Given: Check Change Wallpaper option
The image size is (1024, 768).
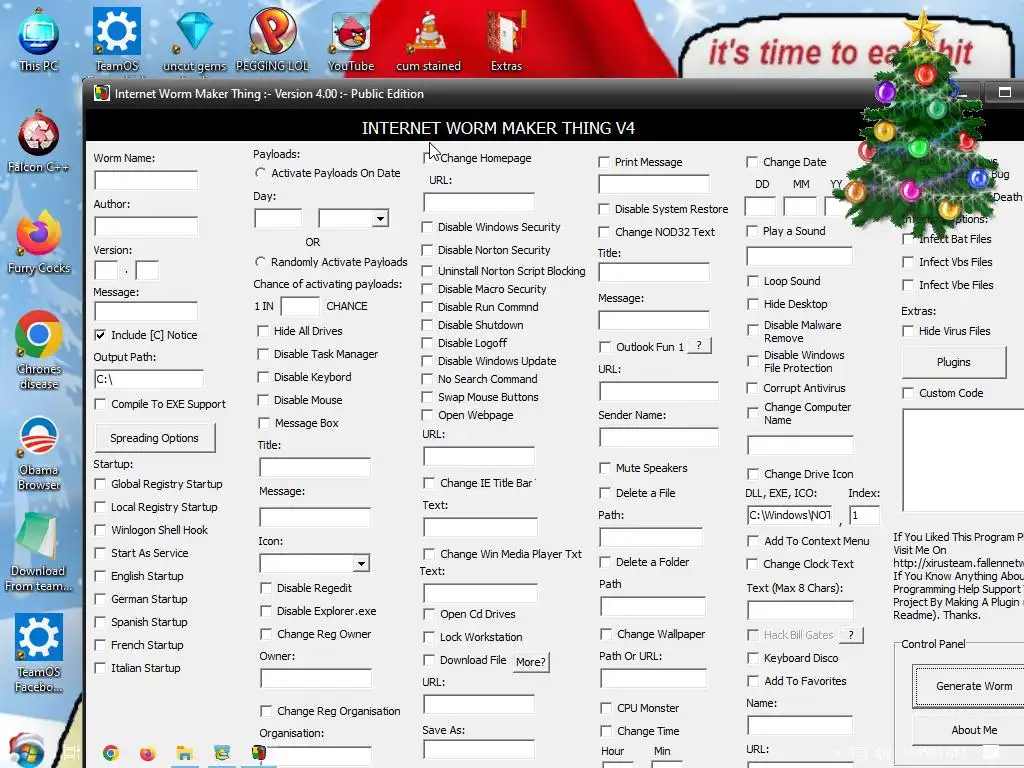Looking at the screenshot, I should 606,634.
